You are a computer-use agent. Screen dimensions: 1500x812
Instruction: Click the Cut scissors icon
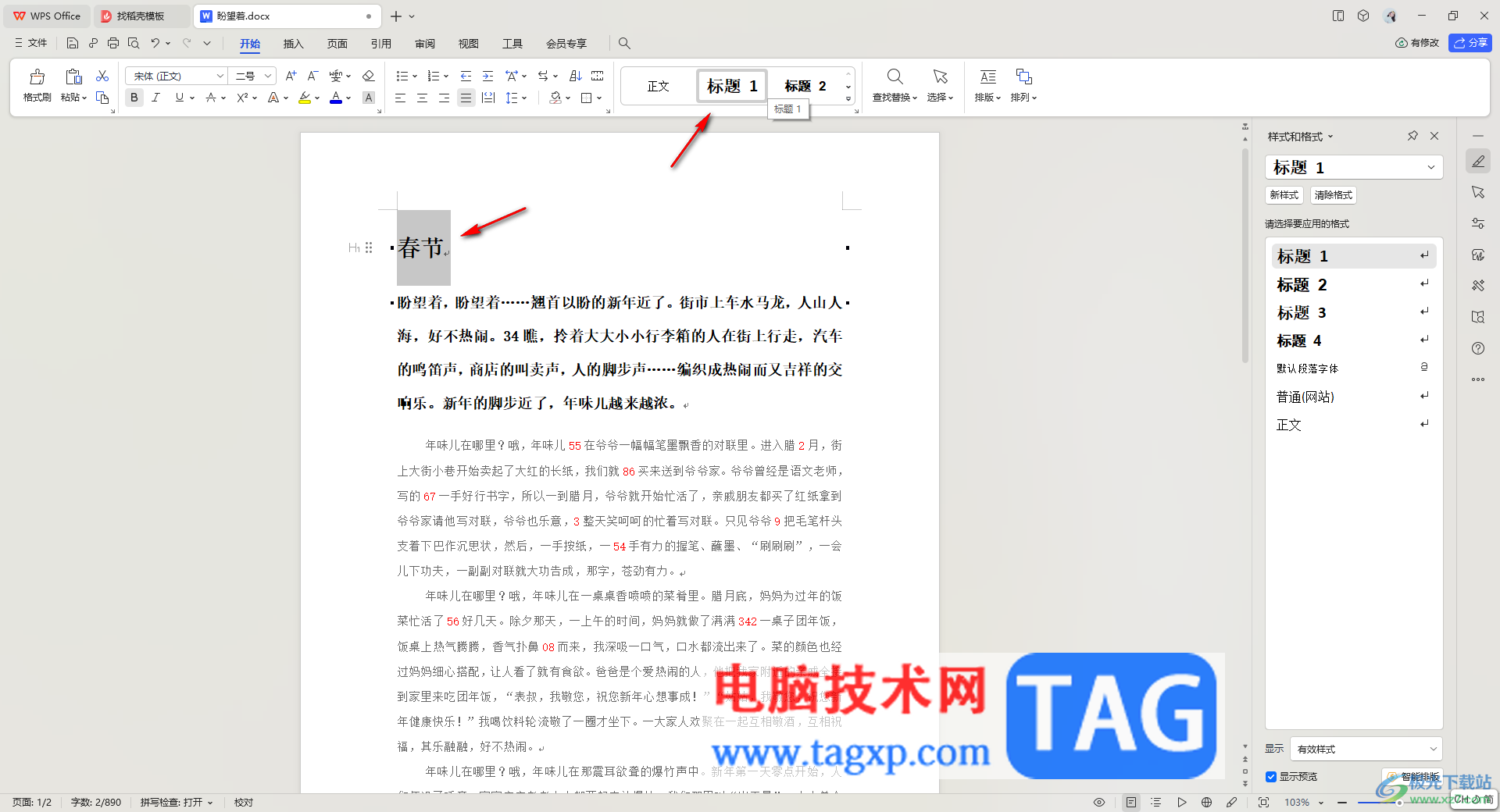pos(102,76)
